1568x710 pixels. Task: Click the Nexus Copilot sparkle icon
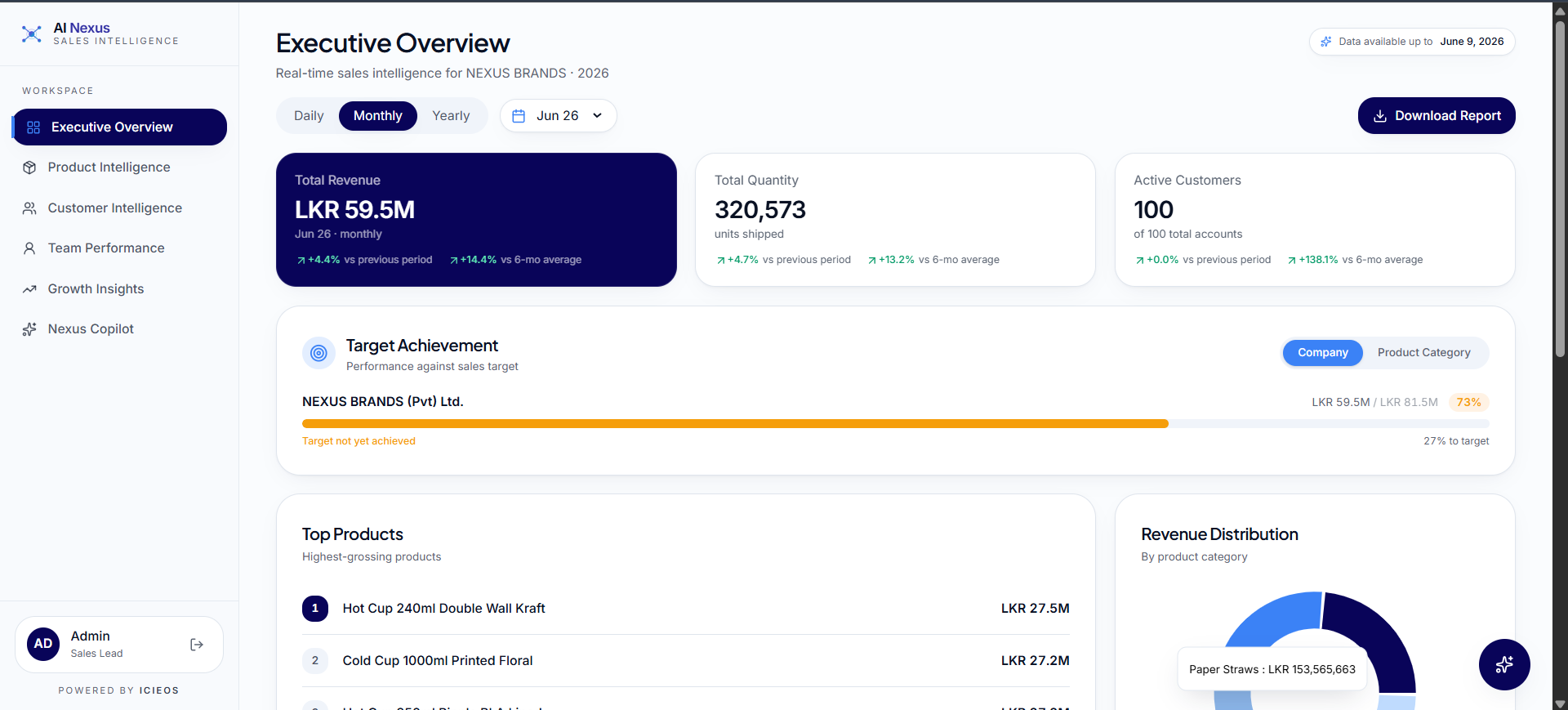pos(29,329)
